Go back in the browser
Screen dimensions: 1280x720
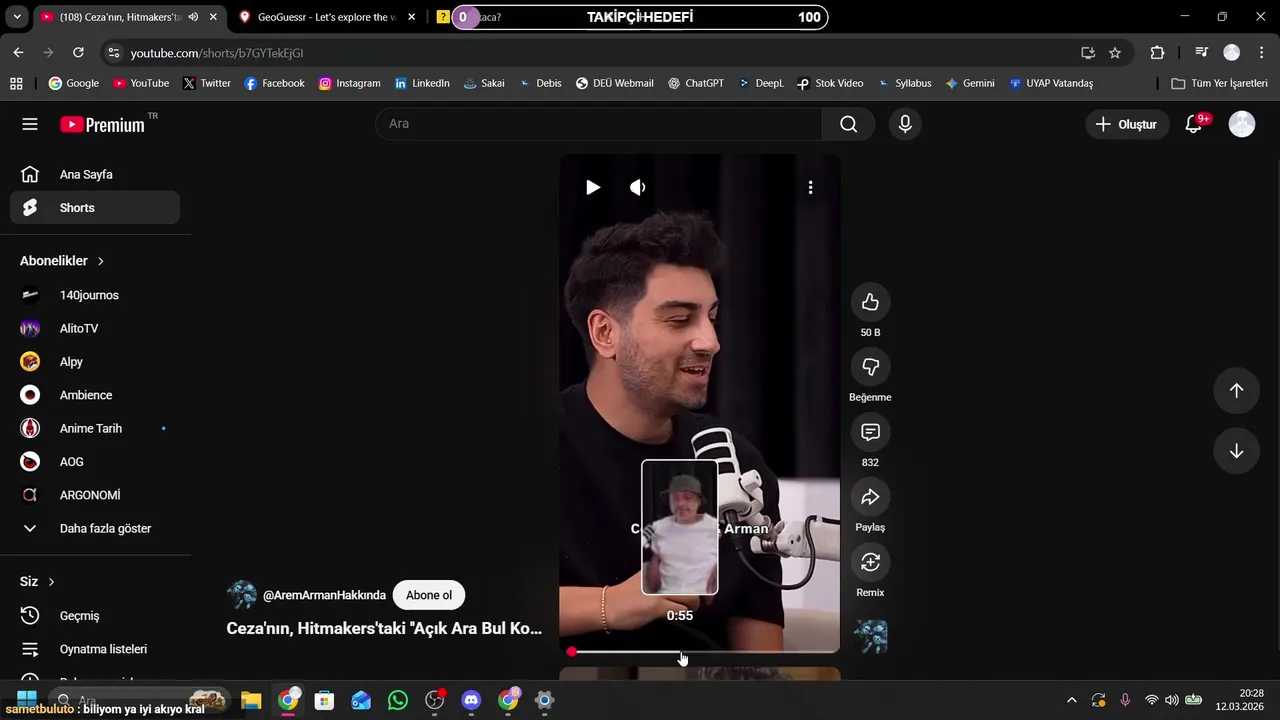click(19, 53)
